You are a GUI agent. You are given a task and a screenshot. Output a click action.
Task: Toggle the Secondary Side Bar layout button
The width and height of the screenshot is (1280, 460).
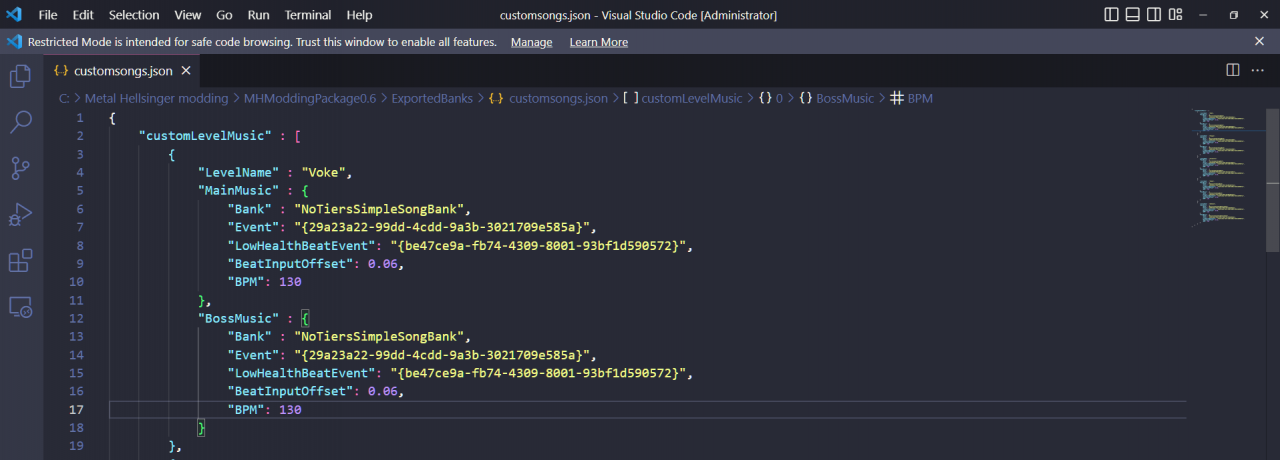(1154, 15)
